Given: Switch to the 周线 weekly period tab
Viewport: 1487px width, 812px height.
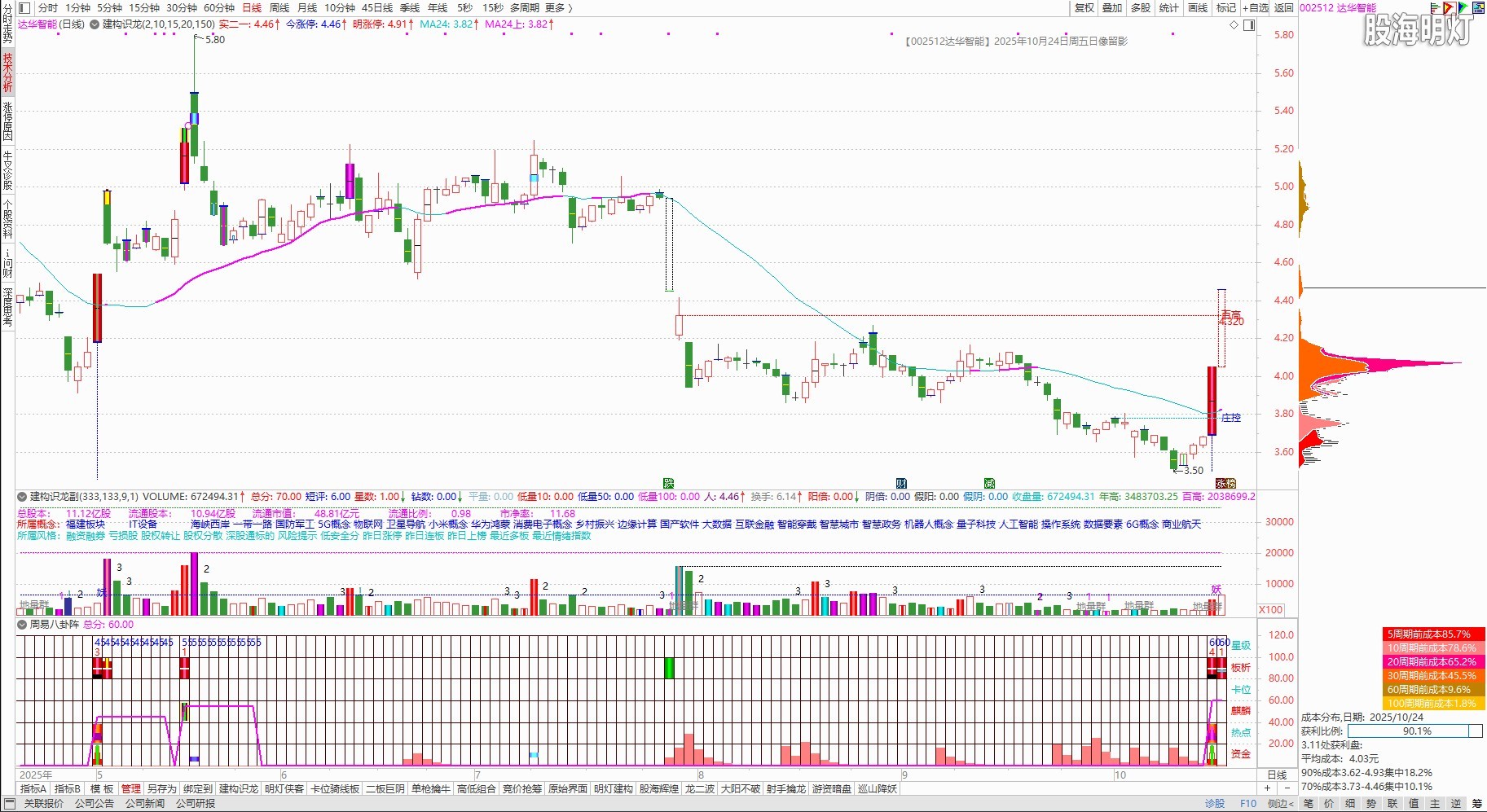Looking at the screenshot, I should pyautogui.click(x=279, y=8).
